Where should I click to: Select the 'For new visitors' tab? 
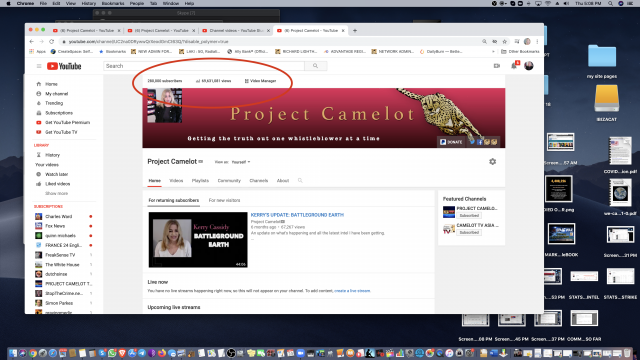point(224,200)
